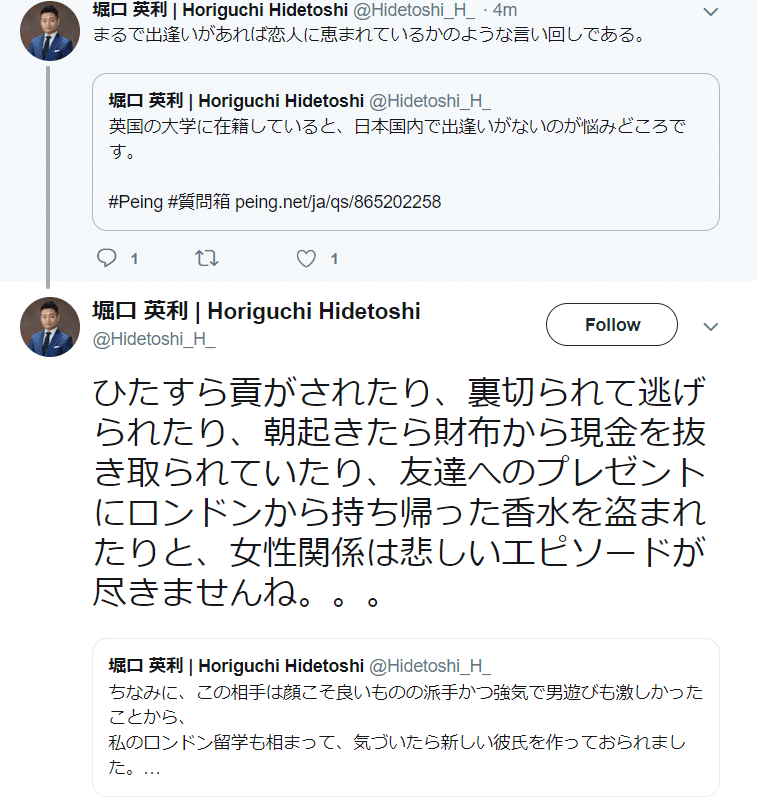
Task: Open the top tweet's profile avatar
Action: tap(49, 30)
